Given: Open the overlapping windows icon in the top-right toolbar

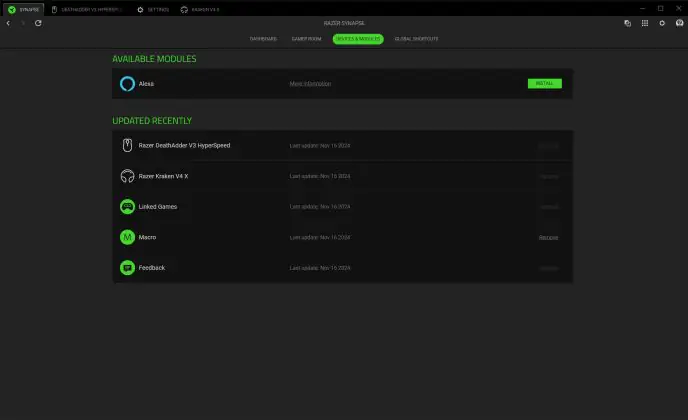Looking at the screenshot, I should [627, 23].
